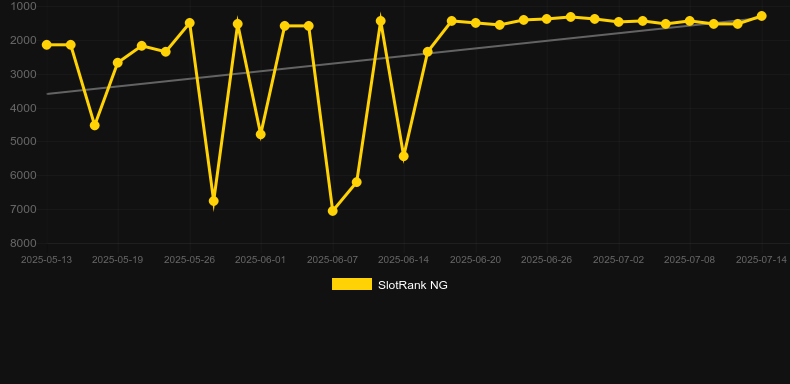Click the 7000 y-axis label
The width and height of the screenshot is (790, 384).
coord(23,209)
